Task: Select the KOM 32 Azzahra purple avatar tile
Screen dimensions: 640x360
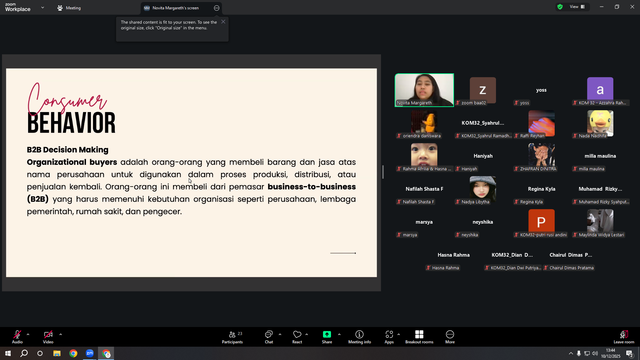Action: (600, 89)
